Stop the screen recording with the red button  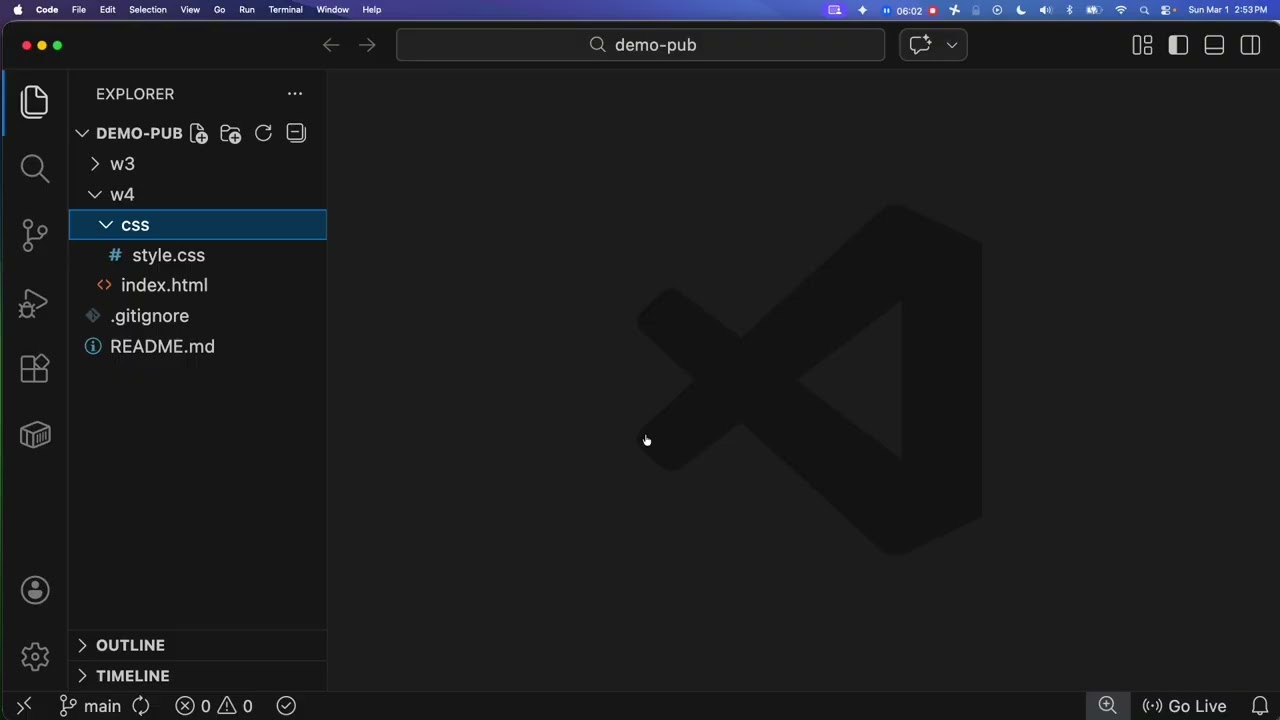click(x=933, y=10)
